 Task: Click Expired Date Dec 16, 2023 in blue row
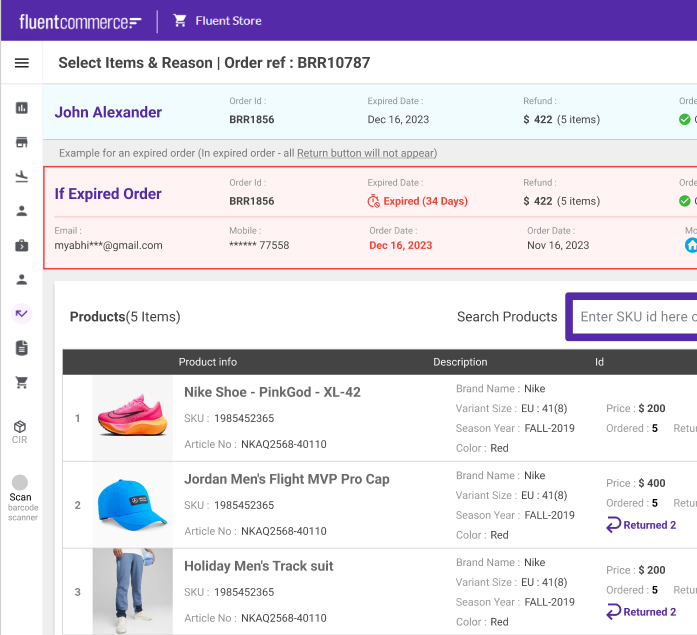398,120
